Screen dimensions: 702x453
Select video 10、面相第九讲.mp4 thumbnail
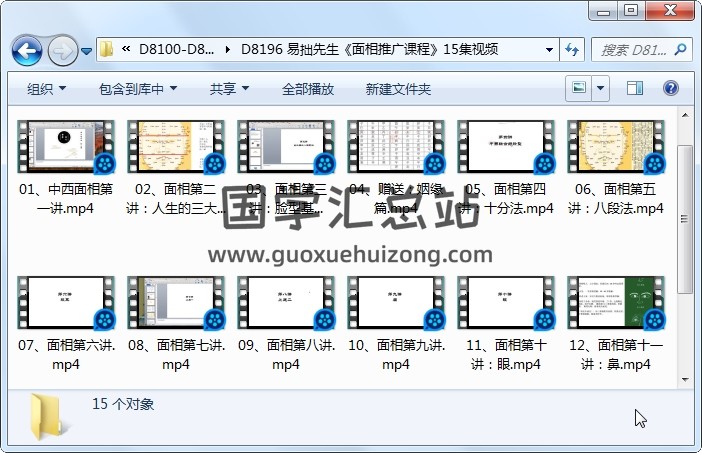tap(396, 303)
